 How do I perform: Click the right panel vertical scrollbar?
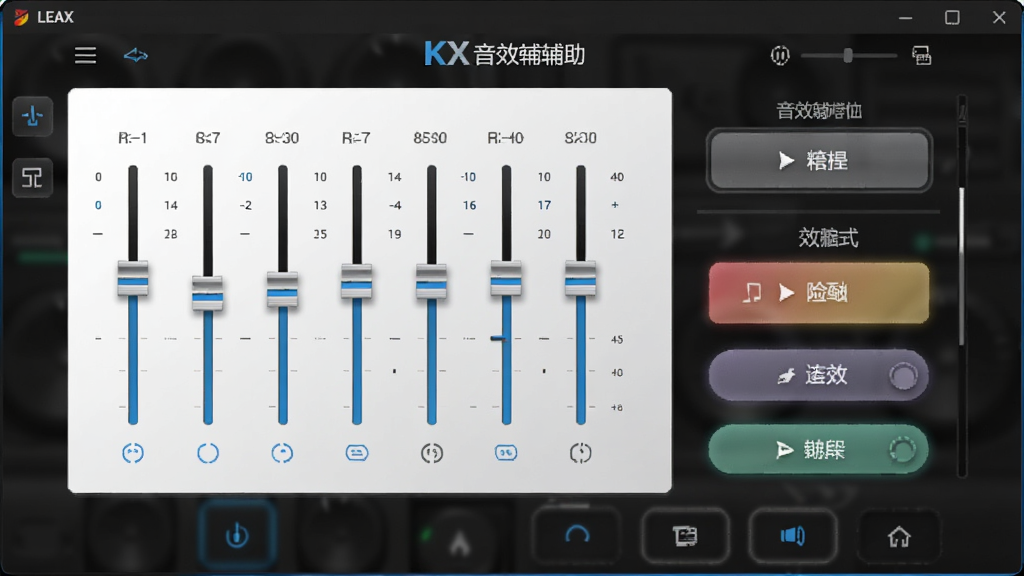pos(961,266)
